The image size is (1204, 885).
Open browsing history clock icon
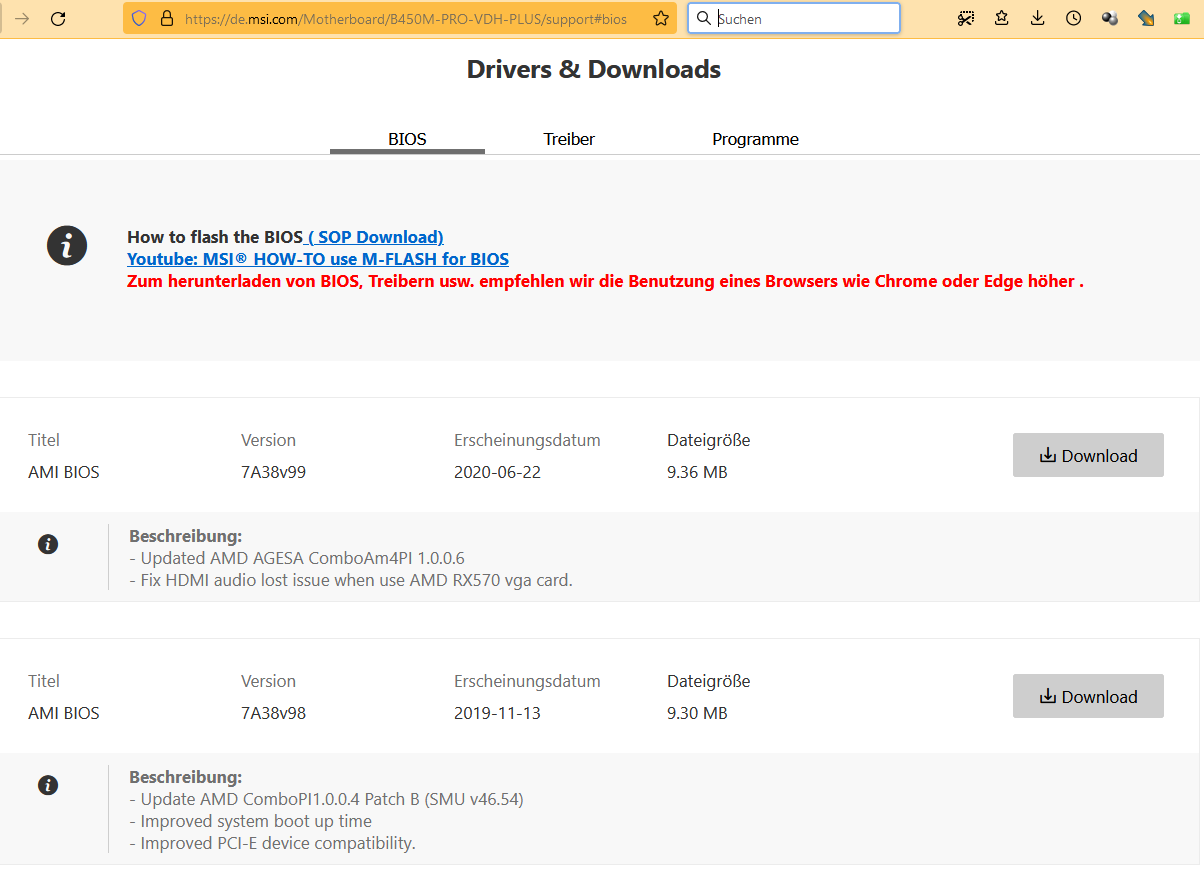coord(1073,18)
